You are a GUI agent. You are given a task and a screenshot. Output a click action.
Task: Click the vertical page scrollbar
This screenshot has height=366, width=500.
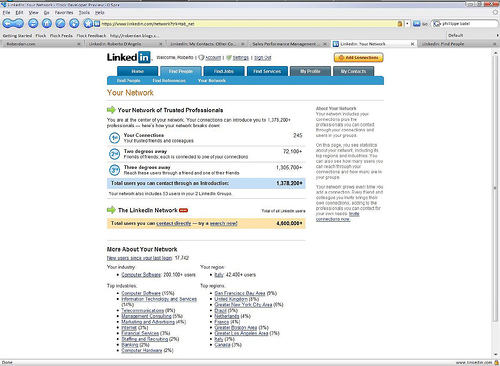[496, 203]
